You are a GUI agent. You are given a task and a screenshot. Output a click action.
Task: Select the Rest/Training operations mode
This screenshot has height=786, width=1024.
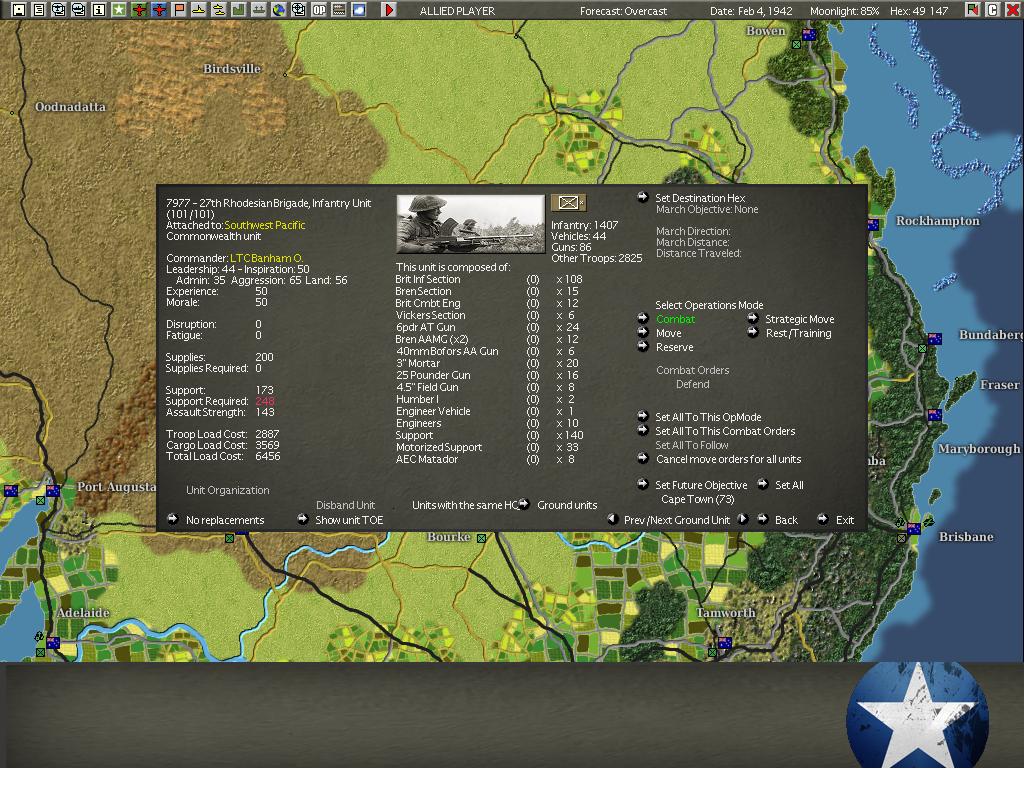click(798, 333)
